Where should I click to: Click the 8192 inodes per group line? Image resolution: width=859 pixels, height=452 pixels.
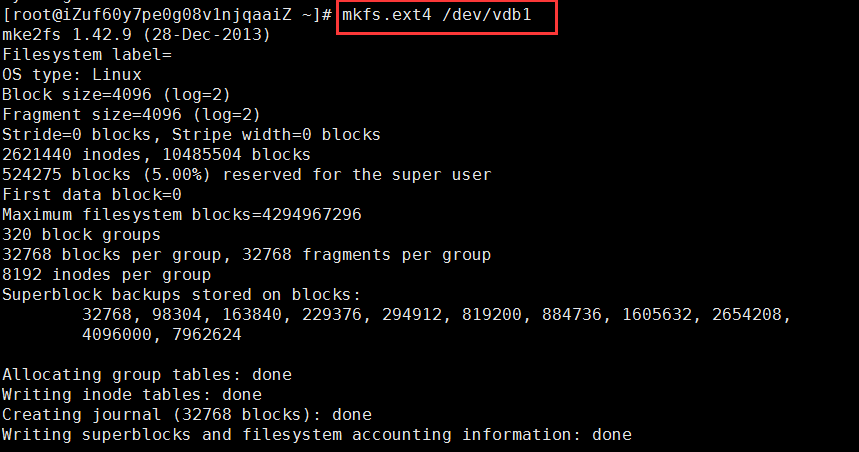(x=107, y=274)
